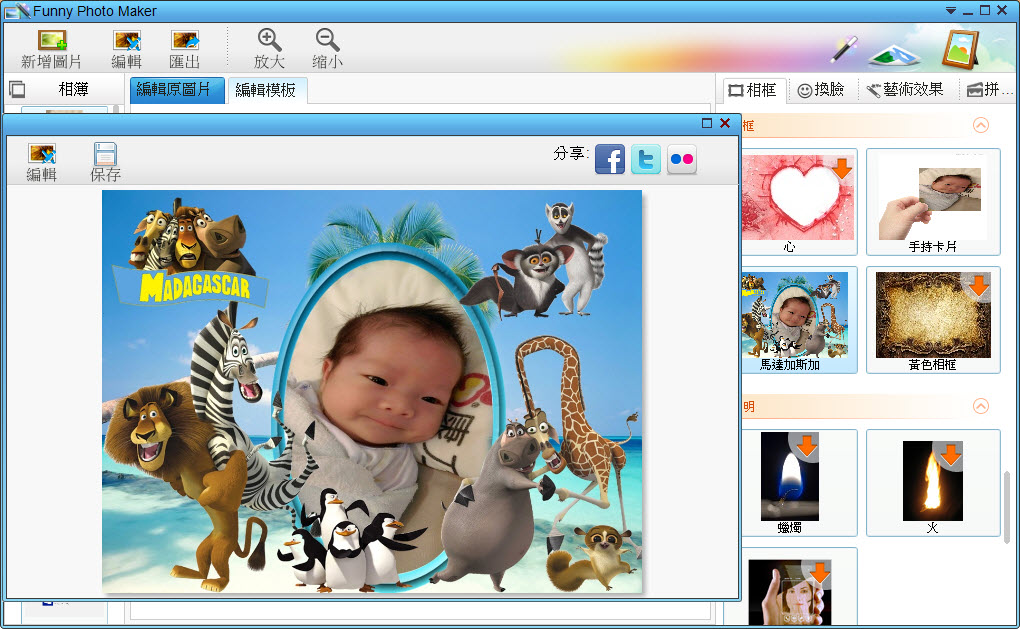Open the title bar dropdown arrow menu
The image size is (1020, 629).
pos(951,10)
